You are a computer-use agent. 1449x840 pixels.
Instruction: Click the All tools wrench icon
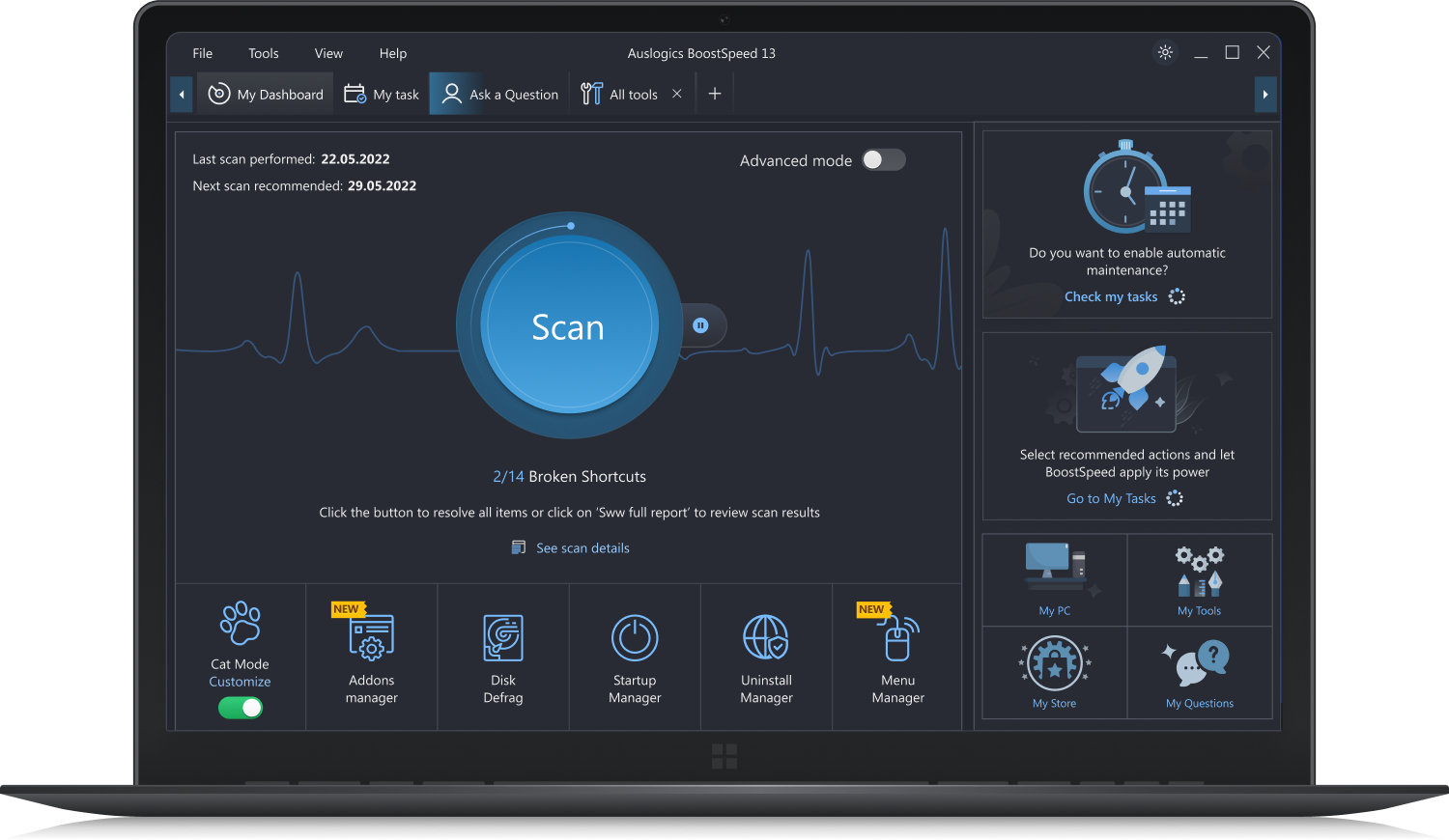pos(591,94)
